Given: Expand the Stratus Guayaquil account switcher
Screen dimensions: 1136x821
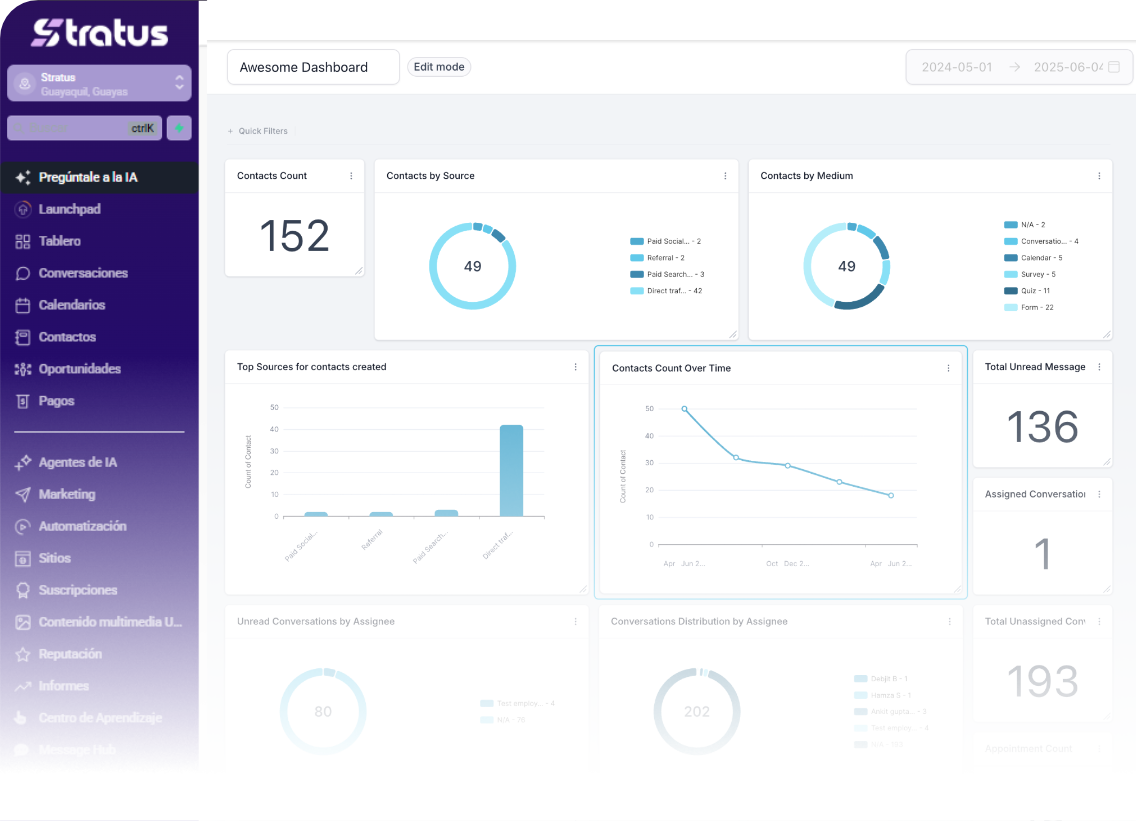Looking at the screenshot, I should pyautogui.click(x=99, y=83).
